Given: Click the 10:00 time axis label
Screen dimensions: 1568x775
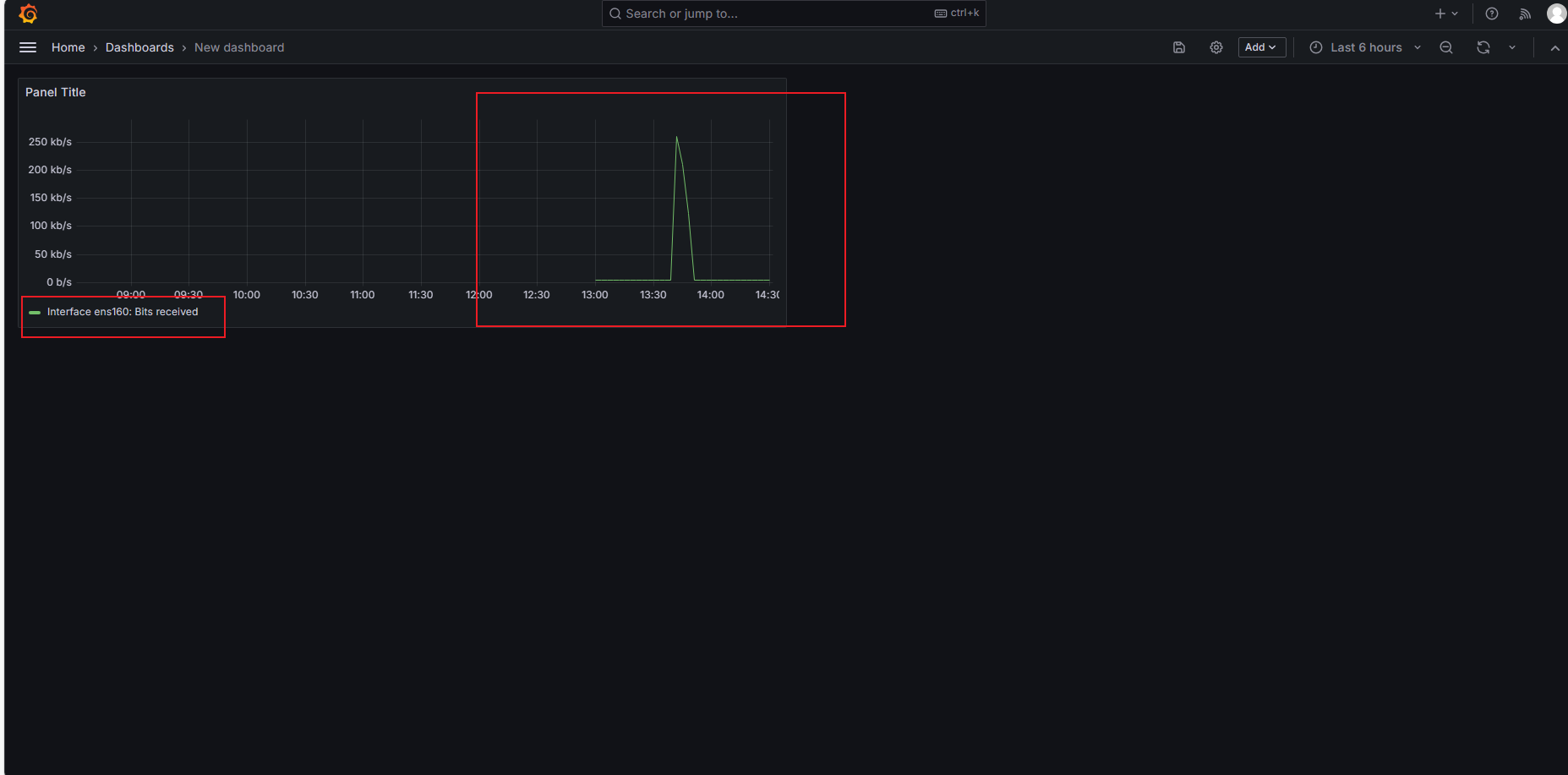Looking at the screenshot, I should coord(247,295).
